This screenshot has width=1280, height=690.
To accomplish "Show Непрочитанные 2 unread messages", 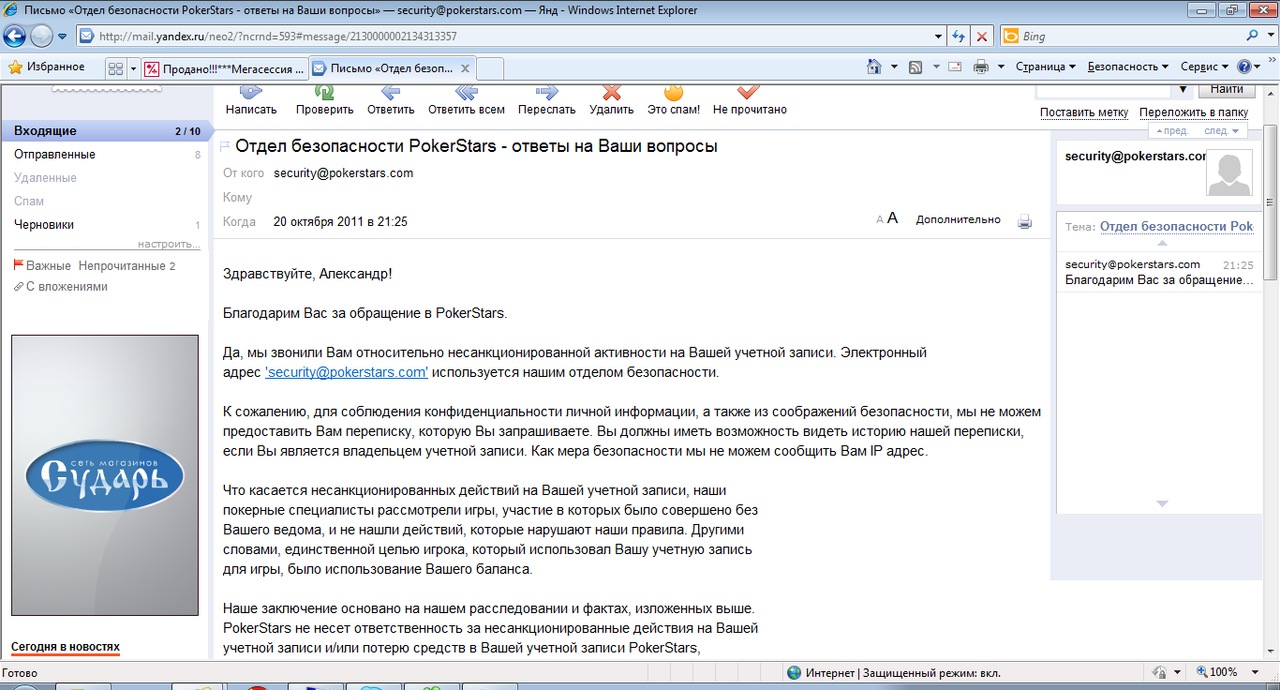I will 127,266.
